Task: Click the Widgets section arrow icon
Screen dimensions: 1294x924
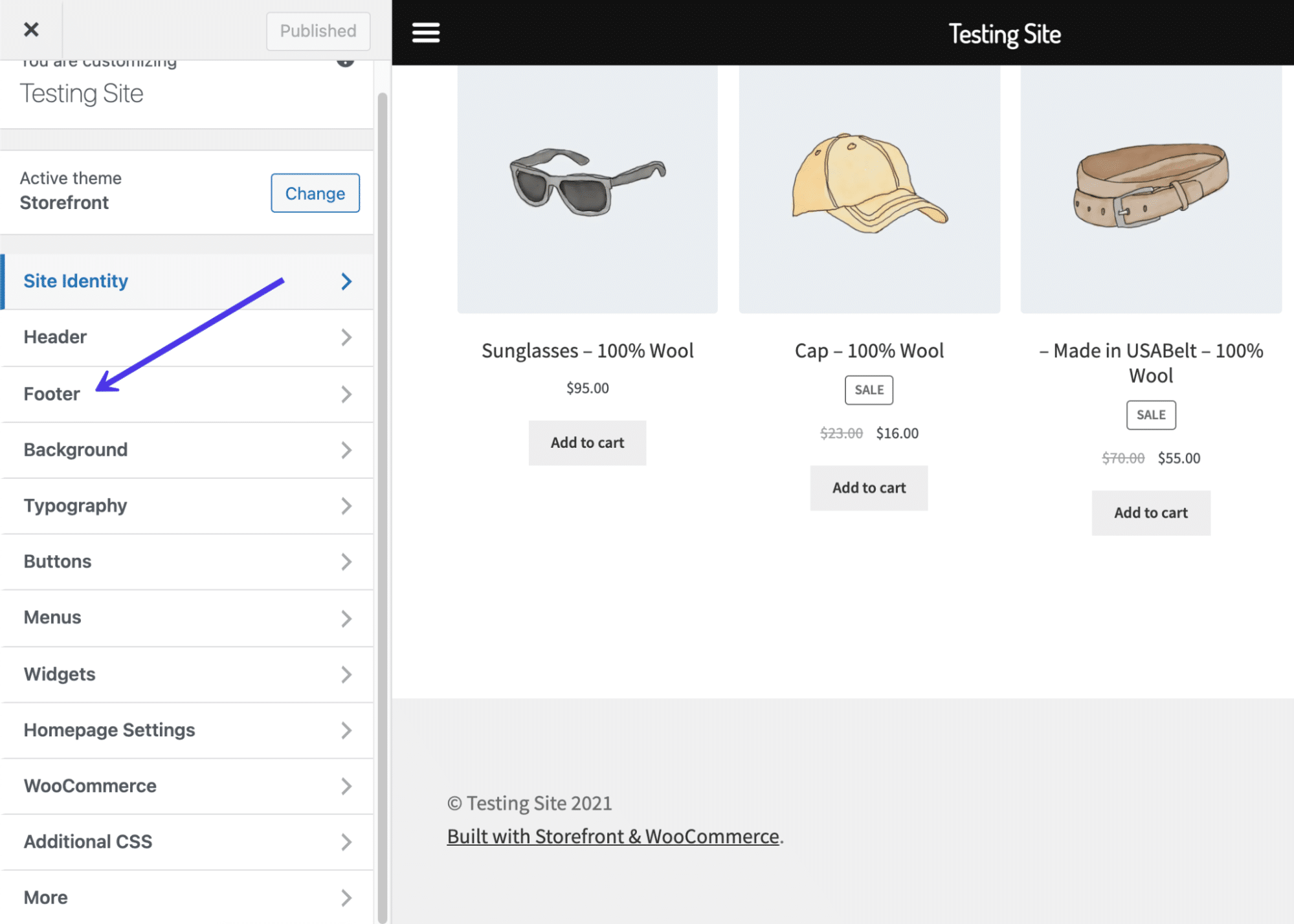Action: [x=347, y=673]
